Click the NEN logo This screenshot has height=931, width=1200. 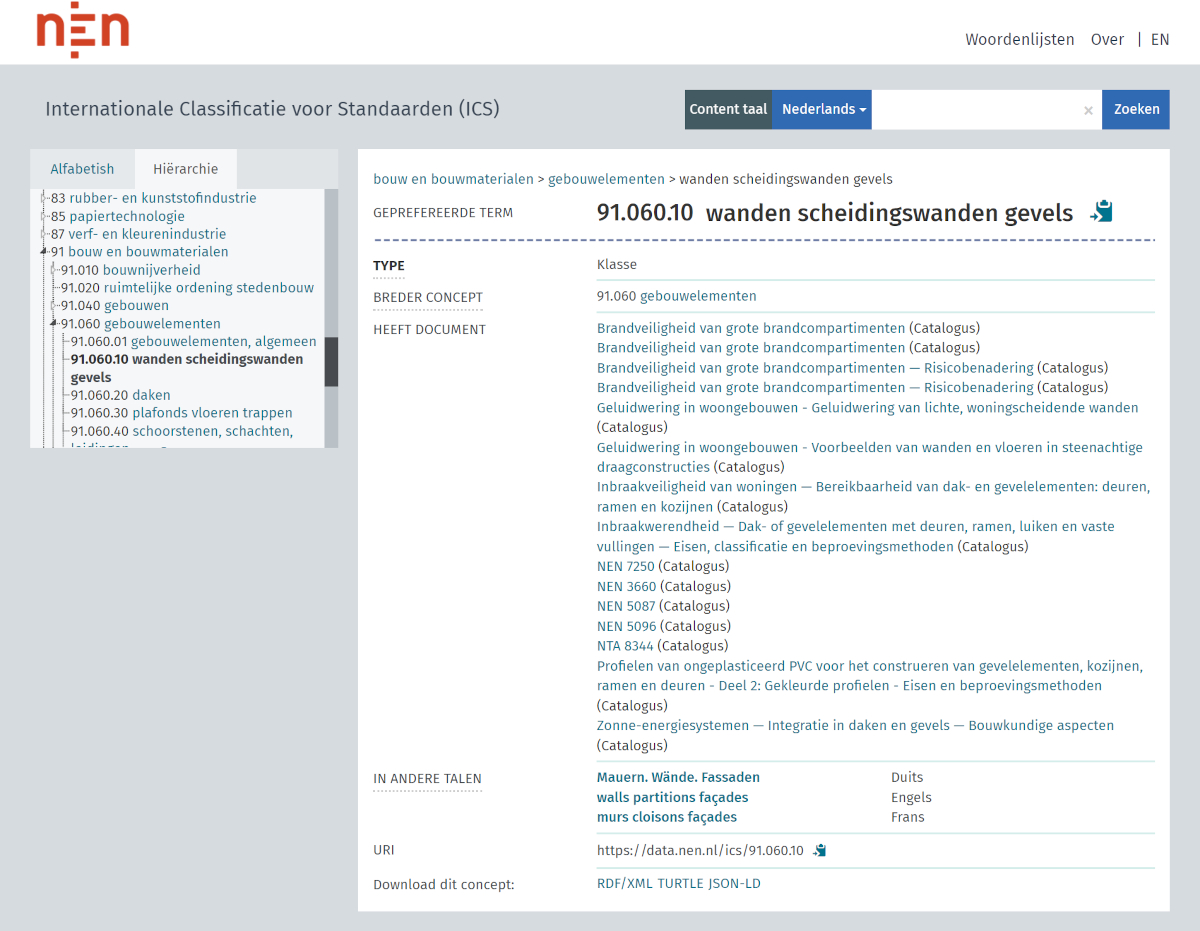(83, 32)
